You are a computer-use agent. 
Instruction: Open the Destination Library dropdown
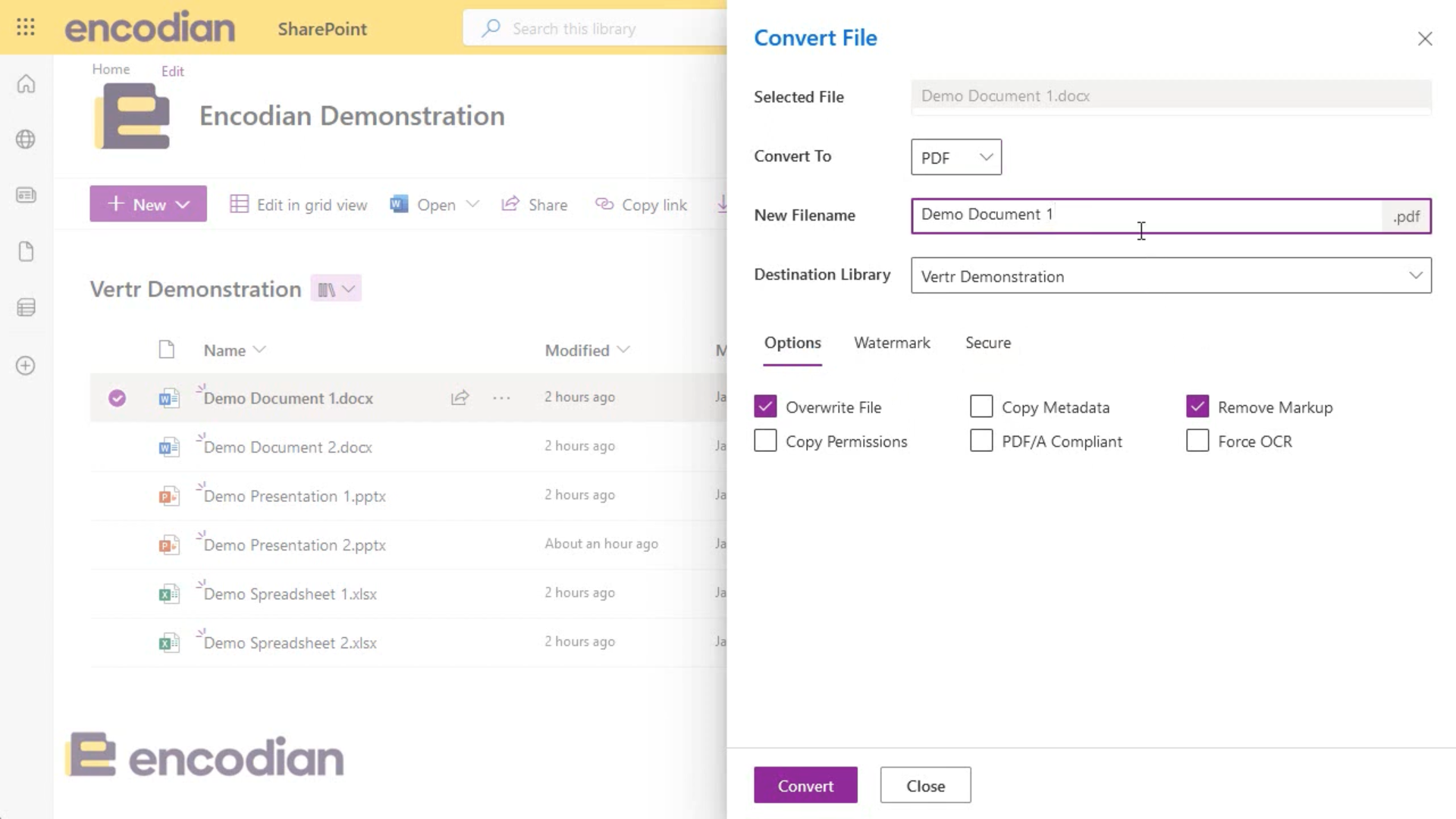[x=1171, y=275]
